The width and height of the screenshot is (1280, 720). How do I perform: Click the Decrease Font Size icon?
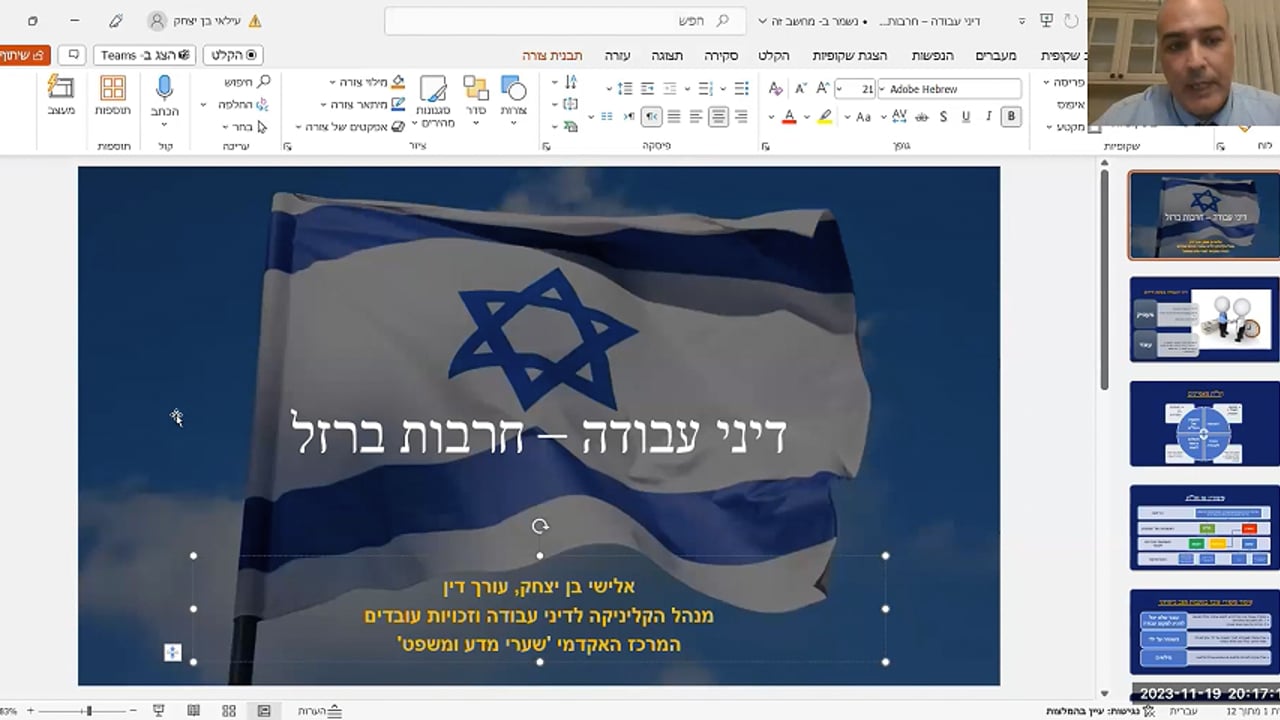802,88
